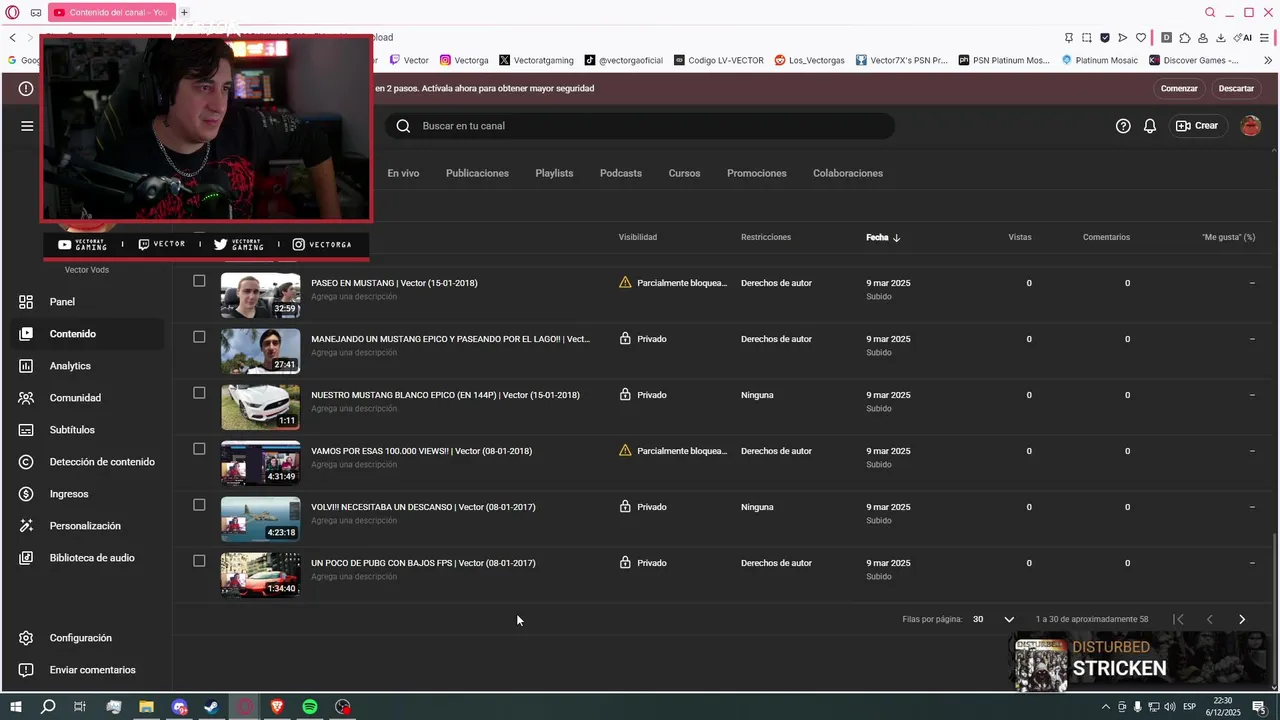Open Spotify from the taskbar

(310, 707)
